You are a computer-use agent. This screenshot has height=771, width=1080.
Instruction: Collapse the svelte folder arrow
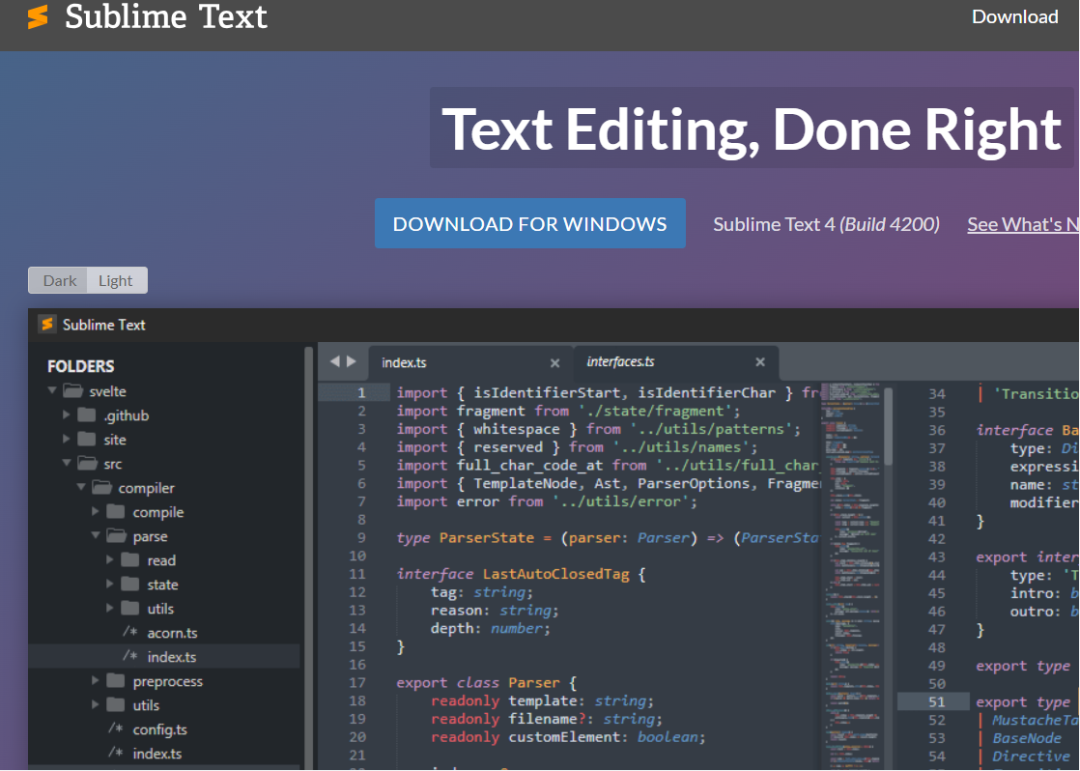tap(52, 390)
